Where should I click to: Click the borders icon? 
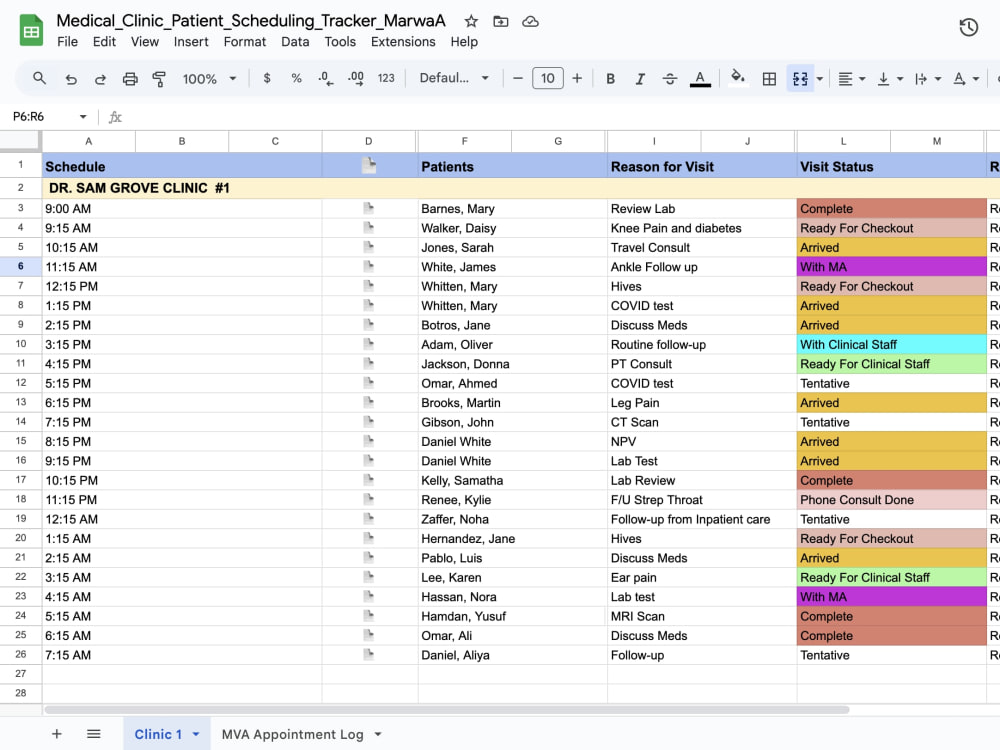pyautogui.click(x=769, y=78)
